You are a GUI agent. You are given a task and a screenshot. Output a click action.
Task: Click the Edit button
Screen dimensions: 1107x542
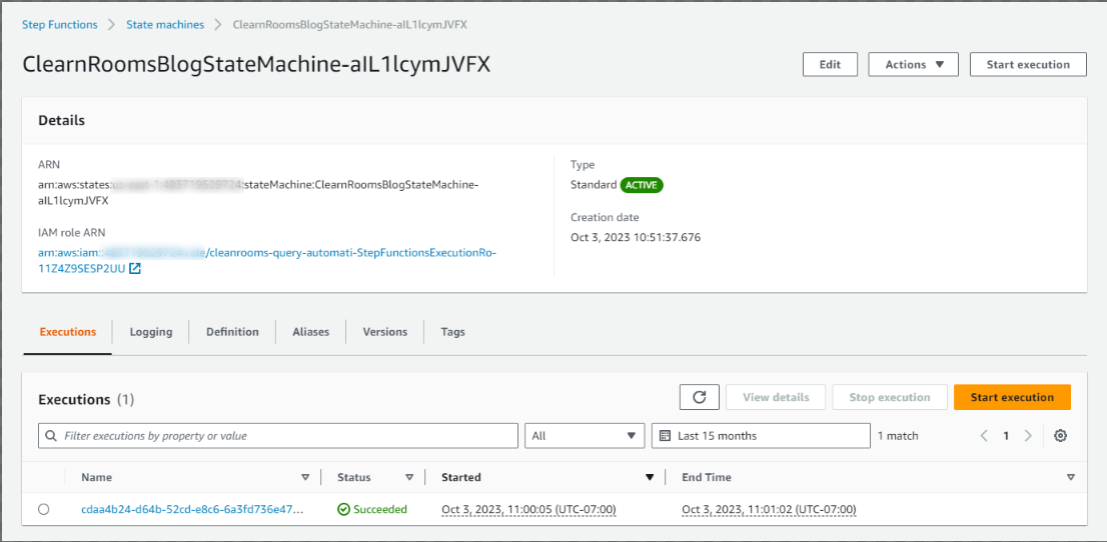point(830,64)
